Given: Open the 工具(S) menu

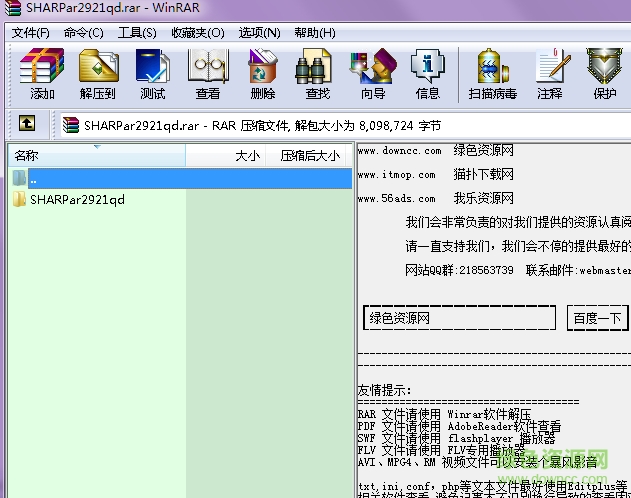Looking at the screenshot, I should point(137,33).
